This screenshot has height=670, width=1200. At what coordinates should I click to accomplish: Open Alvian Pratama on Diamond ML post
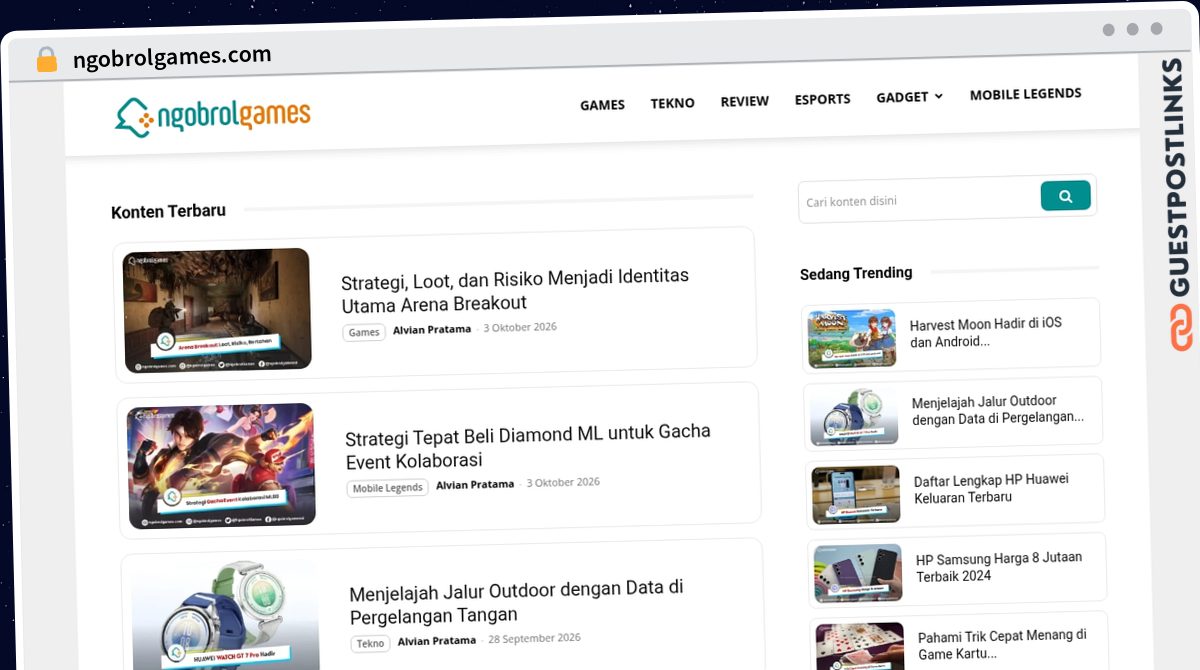click(475, 484)
